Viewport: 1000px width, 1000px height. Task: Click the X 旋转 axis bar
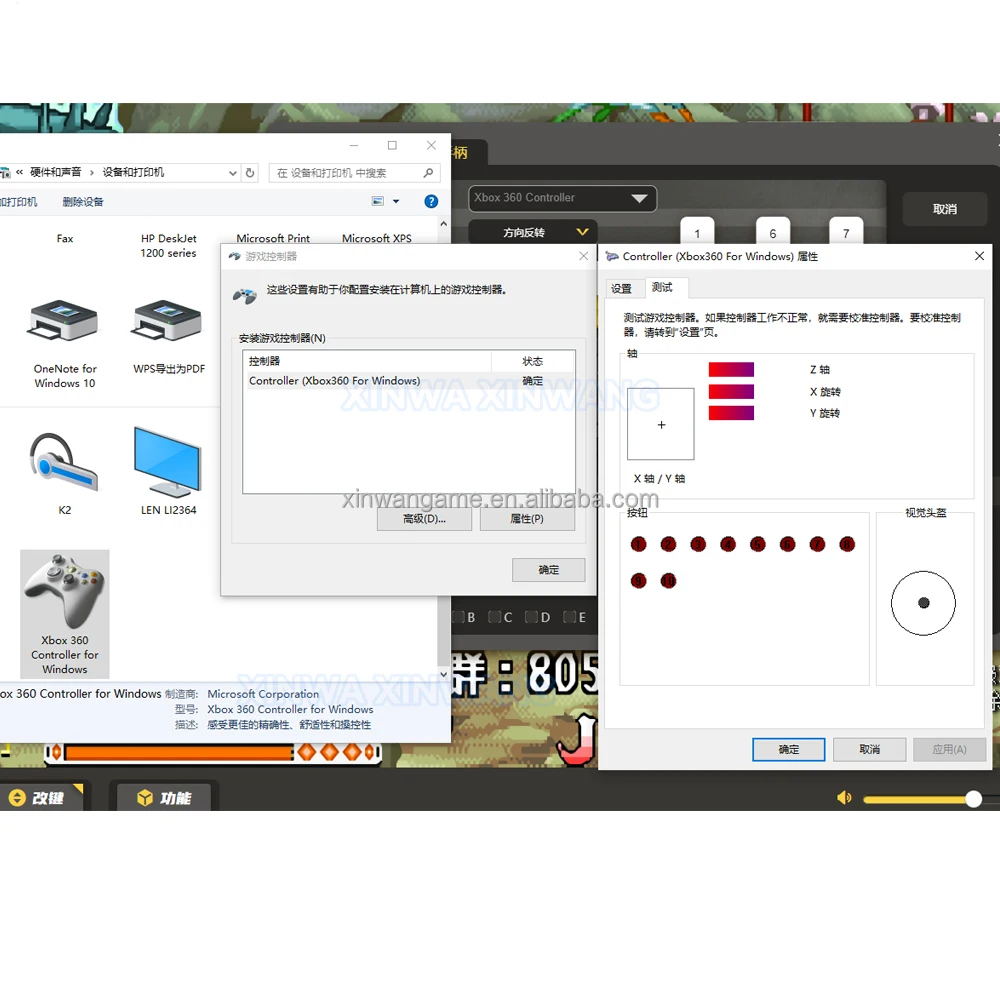click(731, 392)
